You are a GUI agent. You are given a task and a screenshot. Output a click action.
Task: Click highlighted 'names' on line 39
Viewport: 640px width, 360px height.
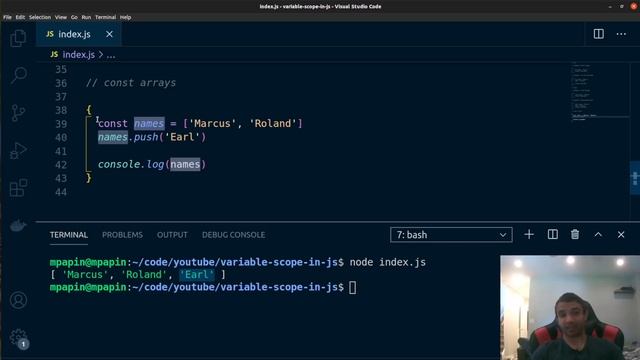click(x=149, y=123)
